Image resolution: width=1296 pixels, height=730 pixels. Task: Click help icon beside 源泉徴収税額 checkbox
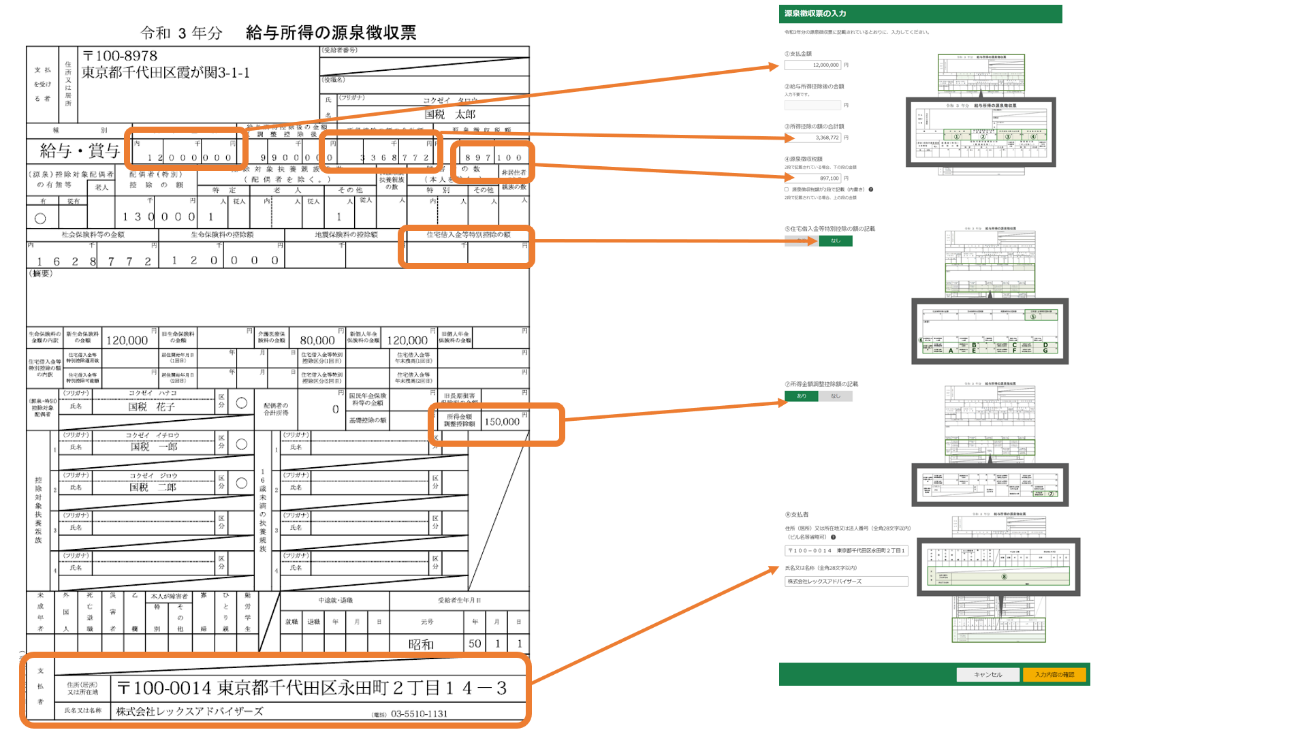[x=872, y=189]
